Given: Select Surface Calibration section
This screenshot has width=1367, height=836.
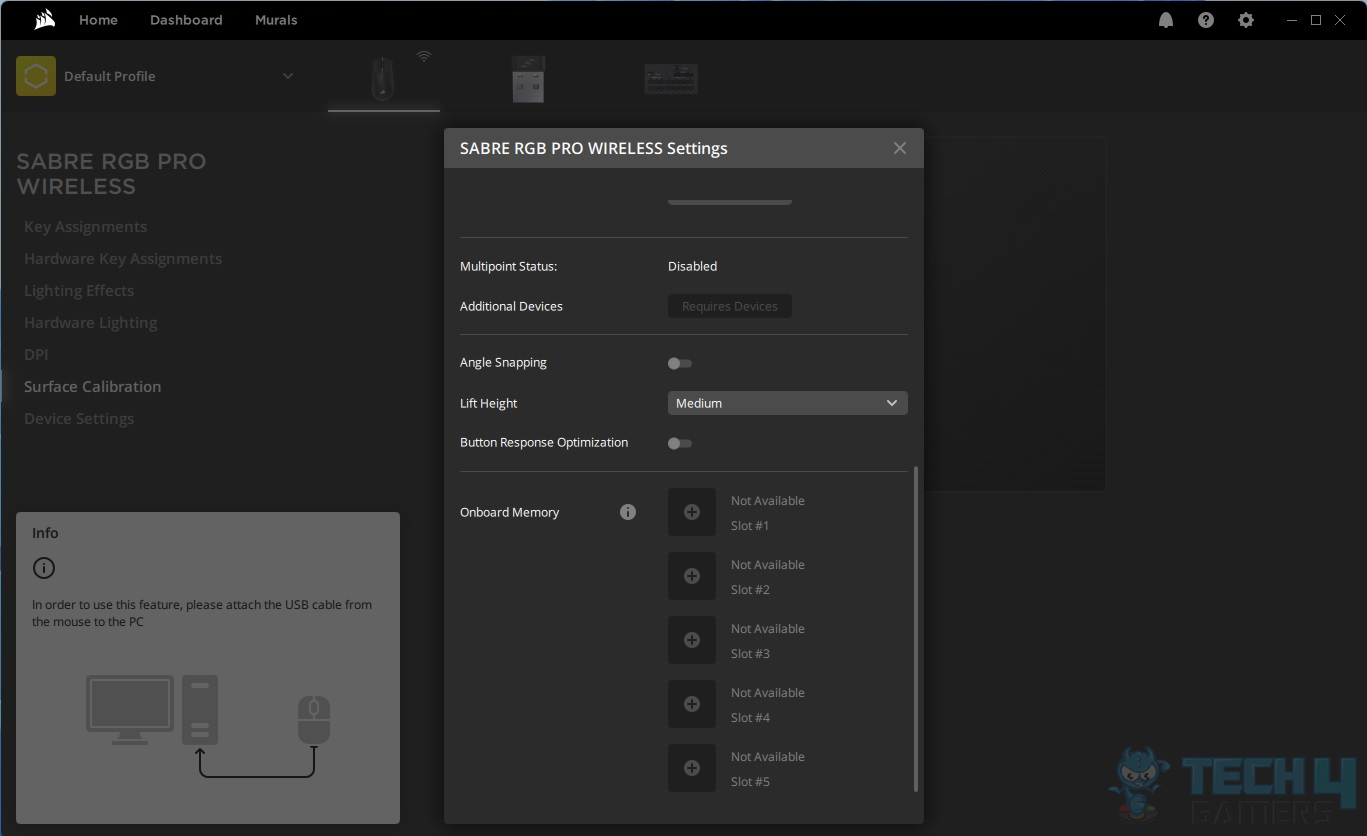Looking at the screenshot, I should pos(93,387).
